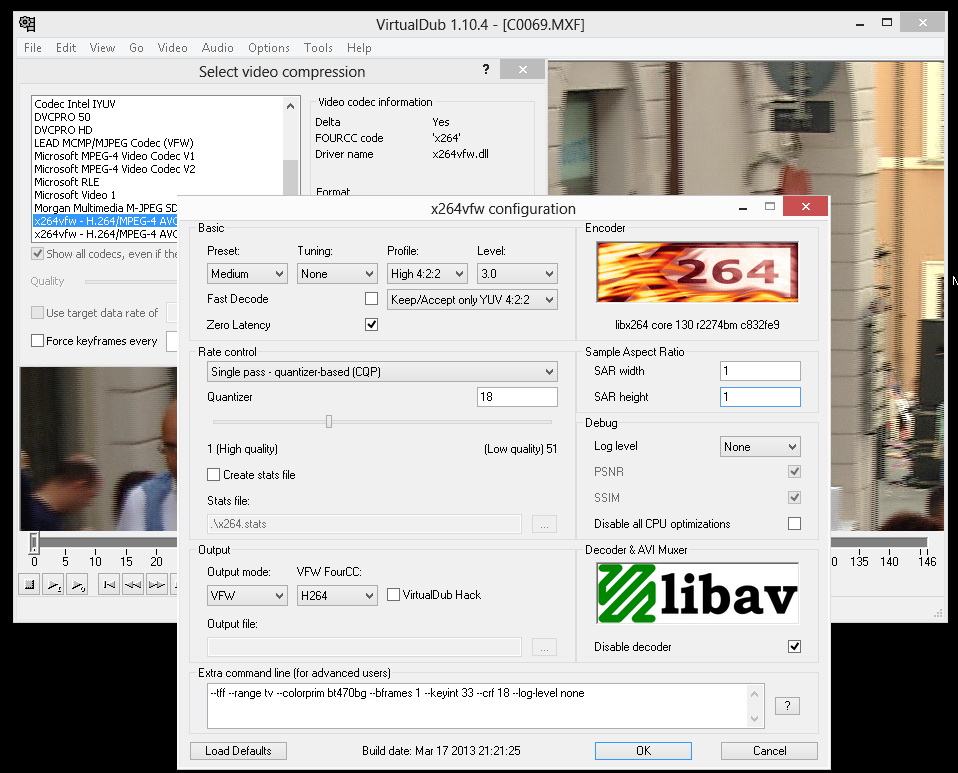
Task: Open Rate control mode dropdown
Action: click(382, 372)
